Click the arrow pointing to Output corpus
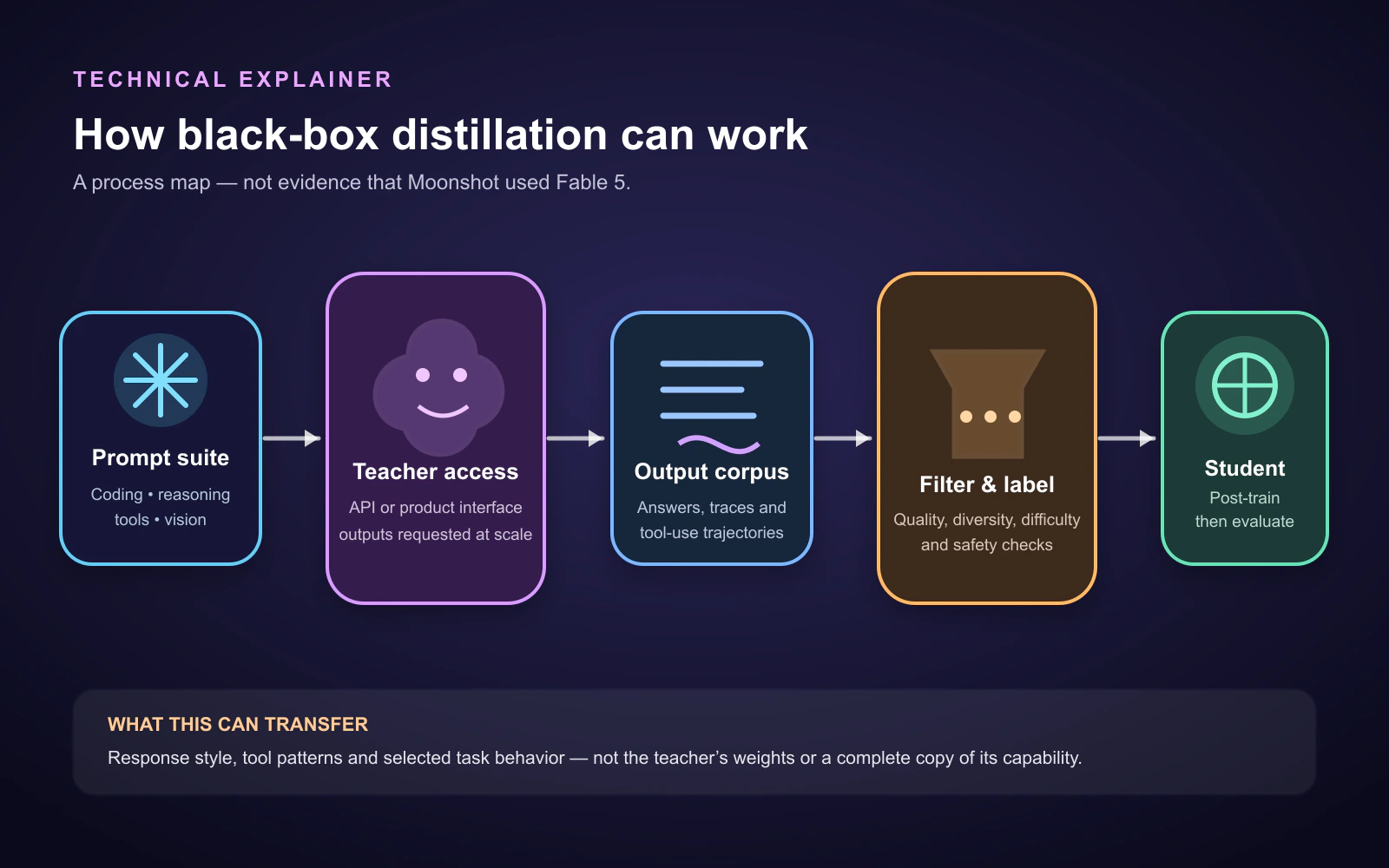This screenshot has height=868, width=1389. pos(576,438)
